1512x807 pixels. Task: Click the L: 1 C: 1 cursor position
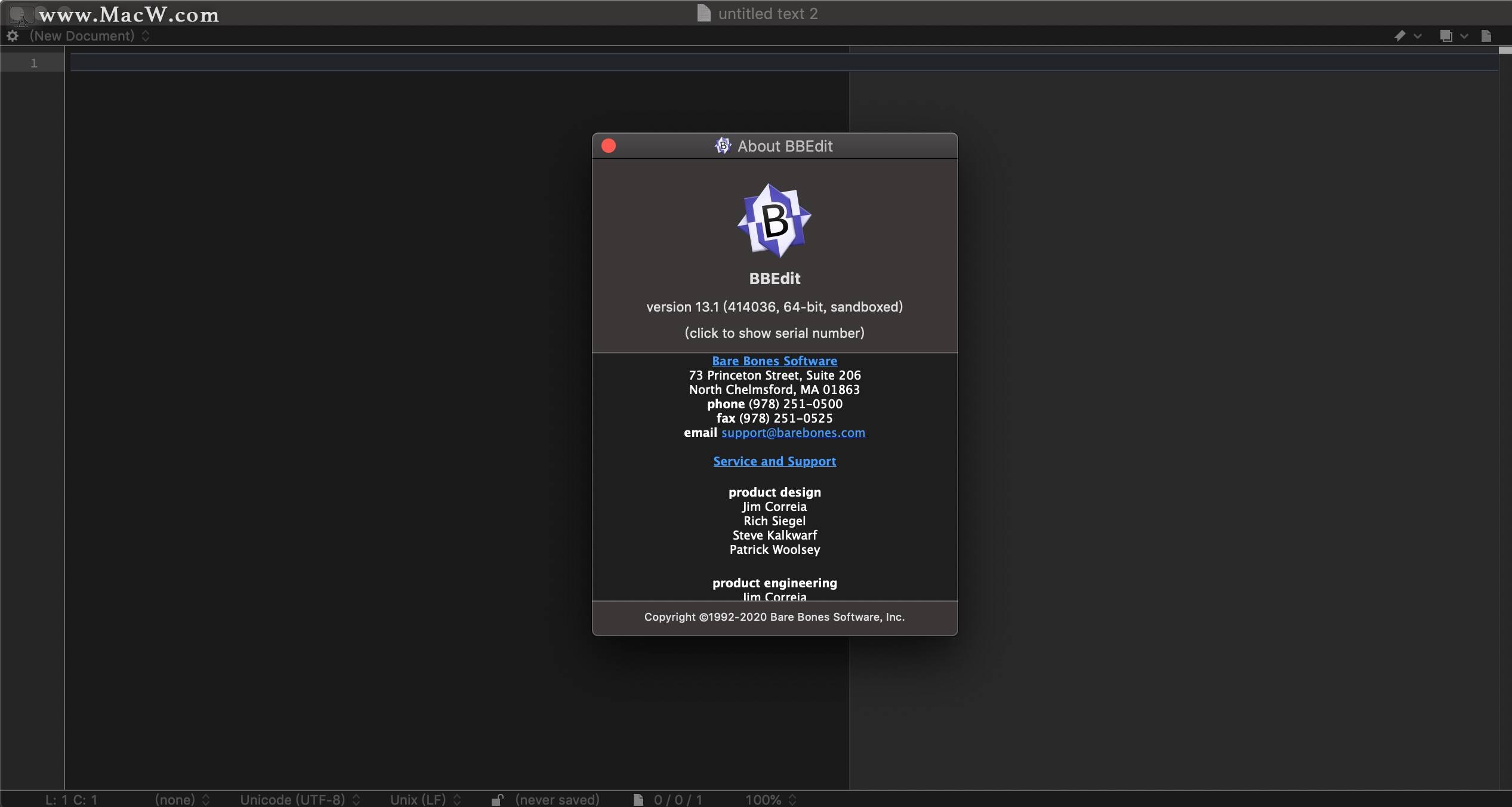pos(71,799)
